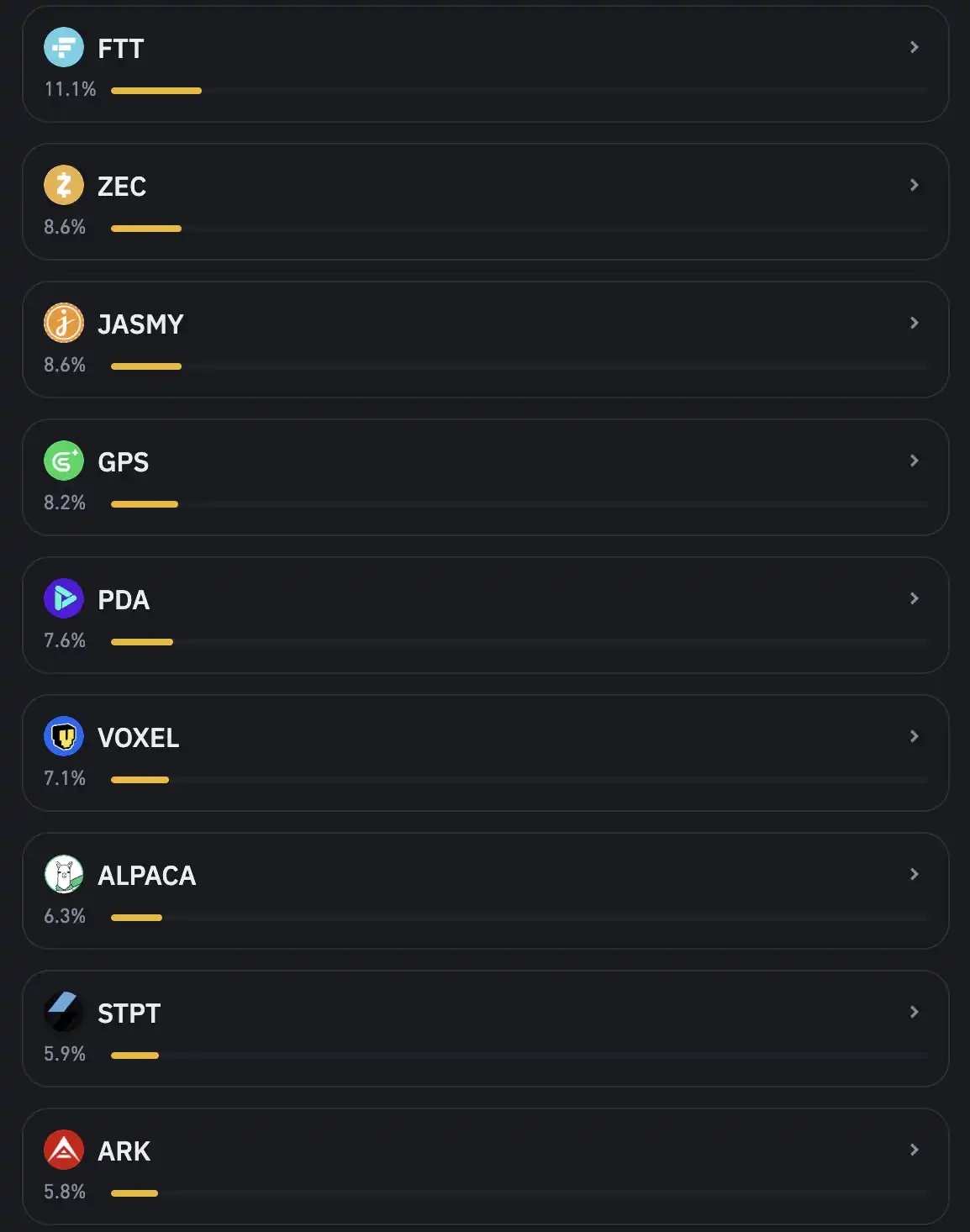Viewport: 970px width, 1232px height.
Task: Expand the FTT row chevron
Action: point(915,48)
